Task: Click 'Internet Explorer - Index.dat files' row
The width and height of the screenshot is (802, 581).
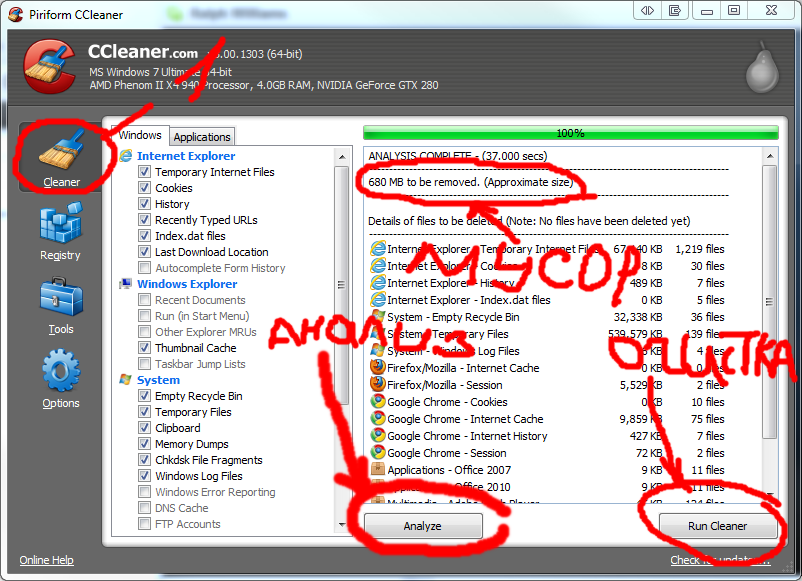Action: 547,300
